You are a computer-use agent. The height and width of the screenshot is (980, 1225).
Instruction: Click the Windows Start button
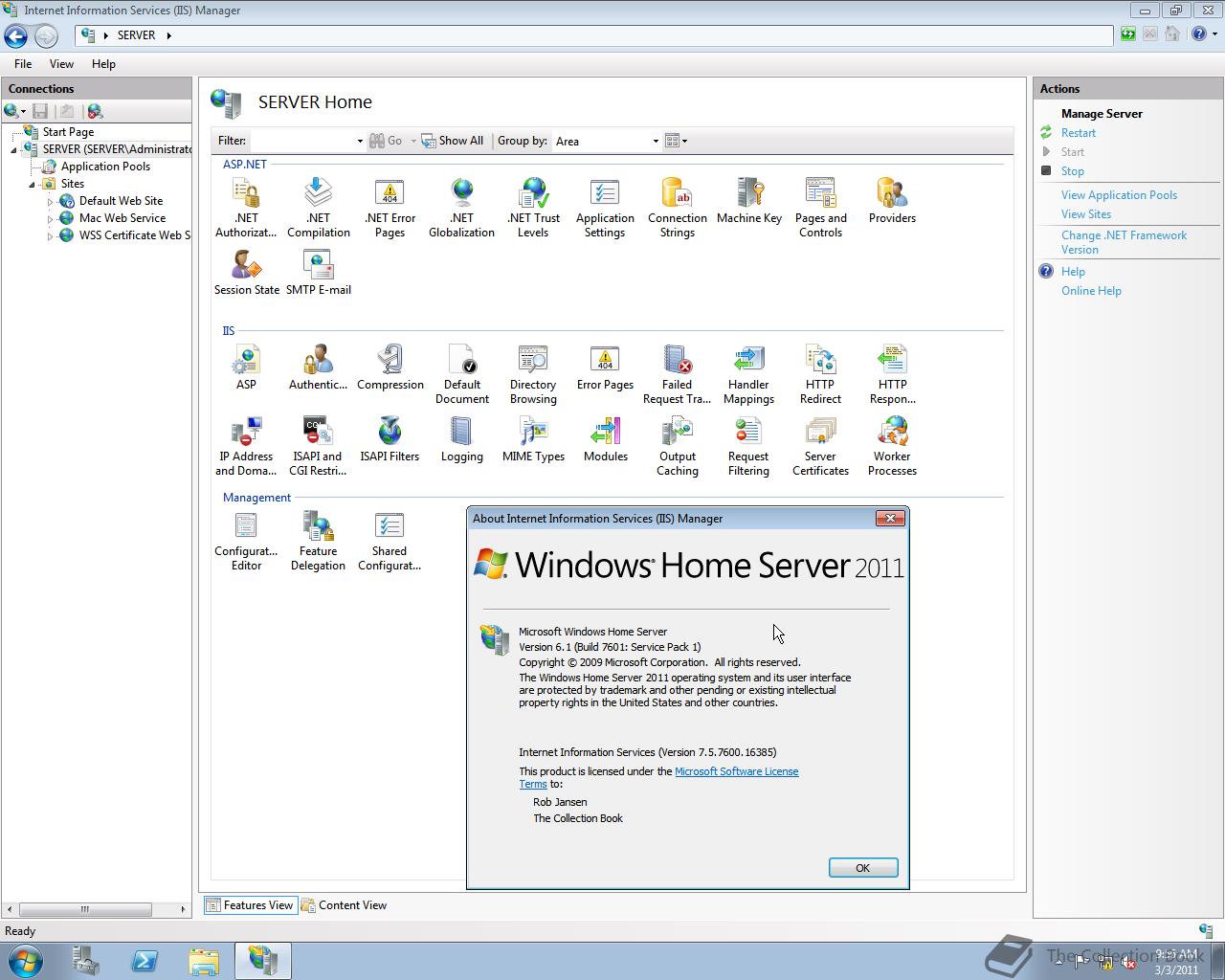tap(25, 960)
